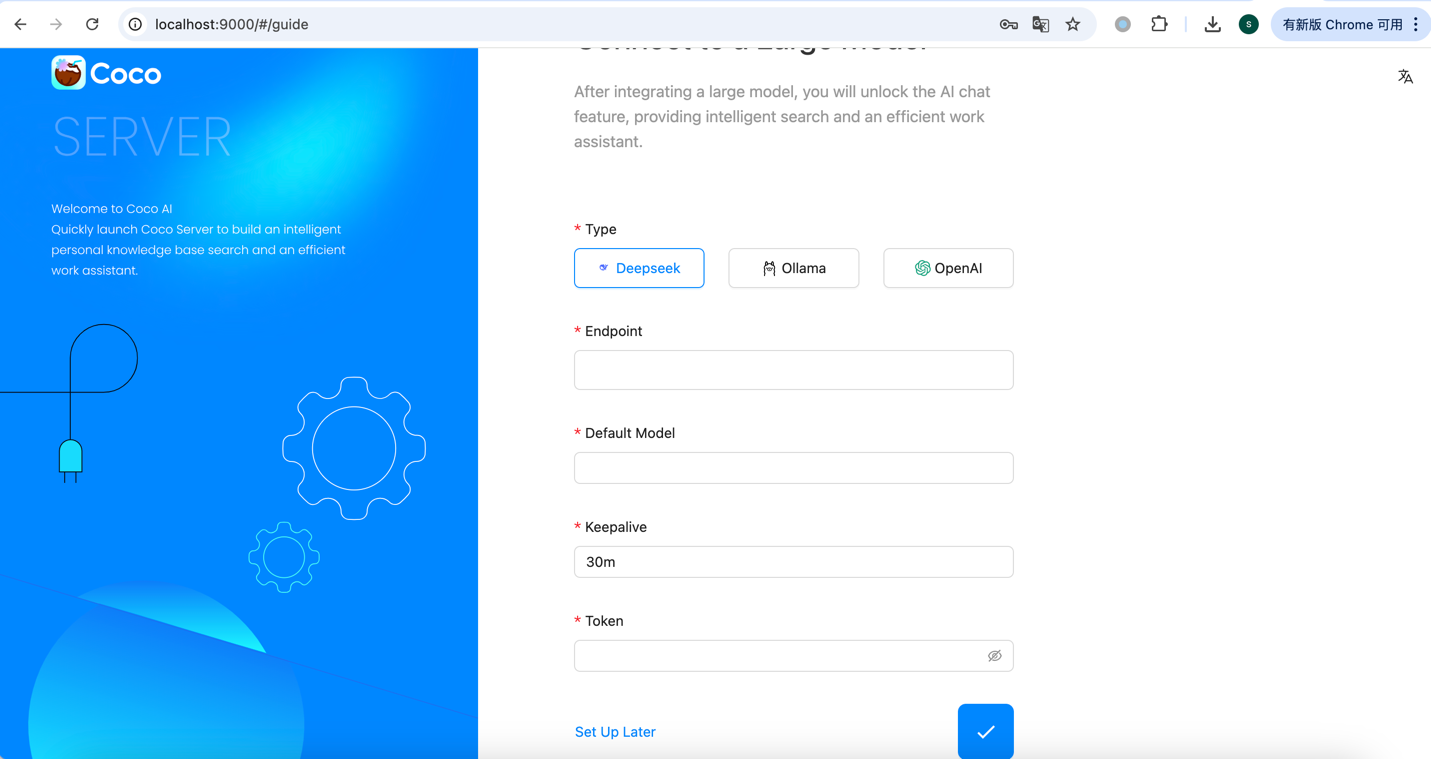The width and height of the screenshot is (1431, 759).
Task: Go forward in browser history
Action: (x=56, y=24)
